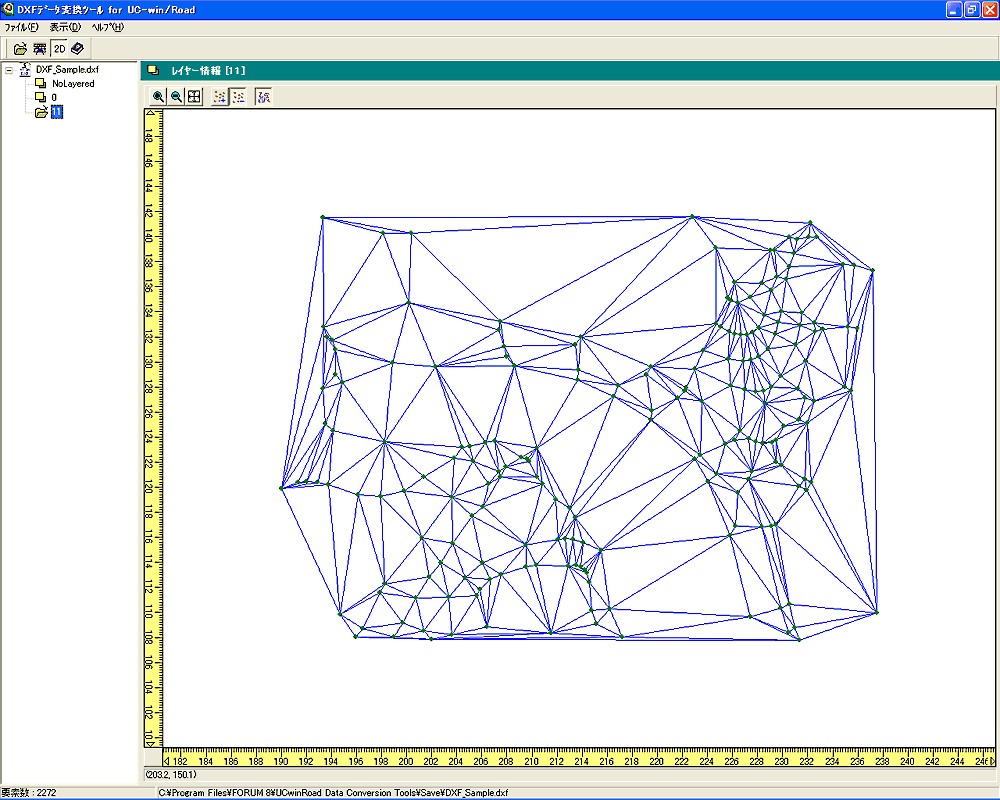Screen dimensions: 1000x800
Task: Minimize the DXF conversion tool window
Action: pos(954,10)
